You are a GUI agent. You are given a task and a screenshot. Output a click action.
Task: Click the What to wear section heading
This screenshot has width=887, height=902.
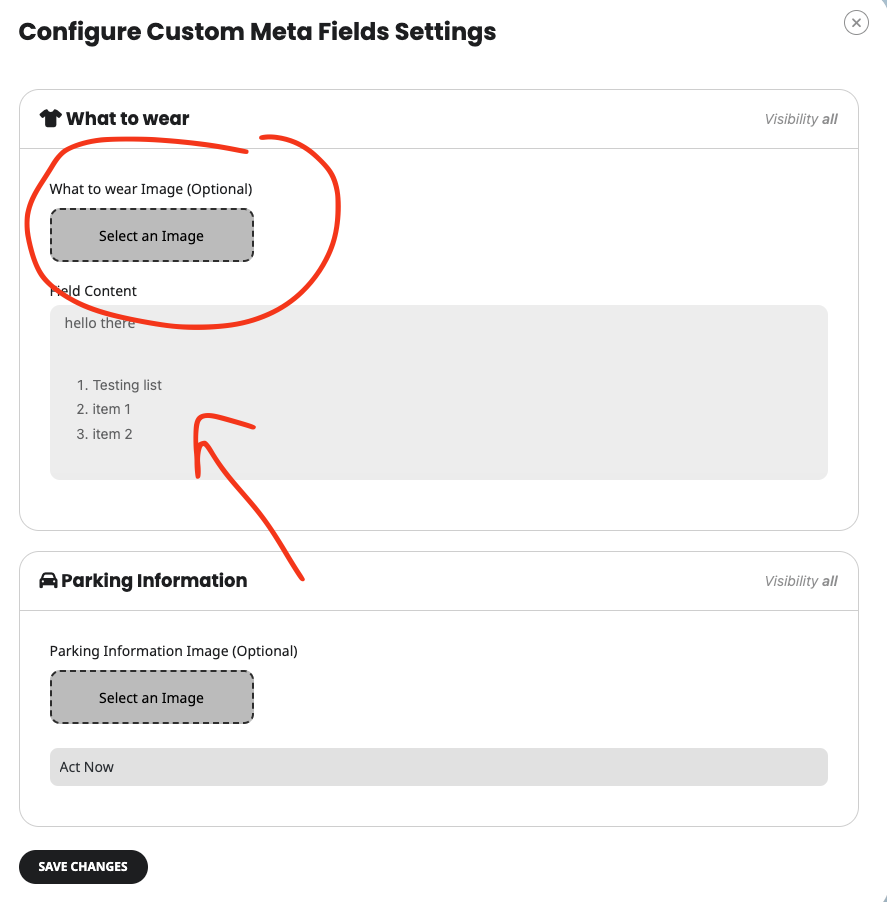(x=128, y=119)
